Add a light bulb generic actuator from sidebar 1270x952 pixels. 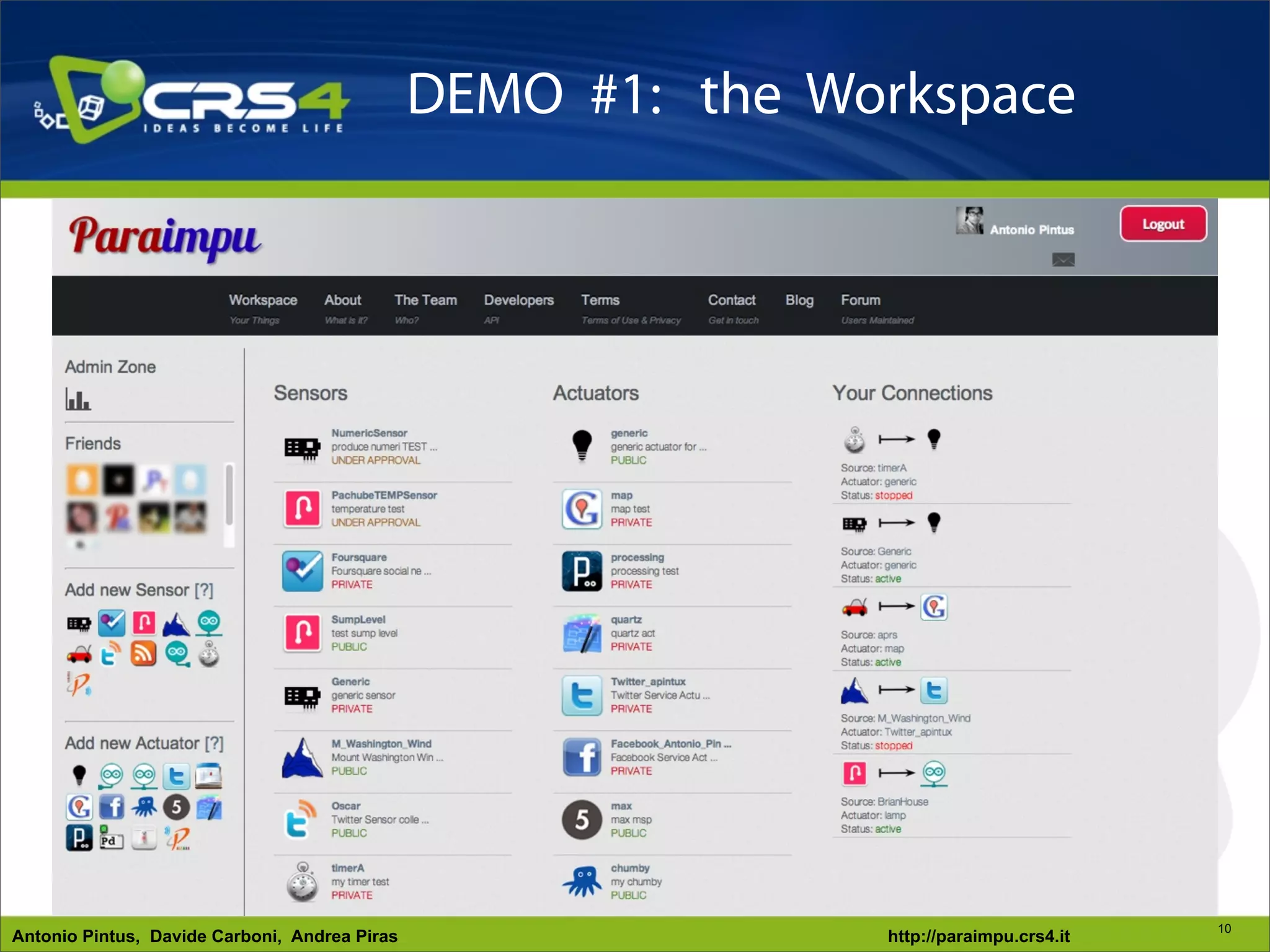pyautogui.click(x=79, y=775)
